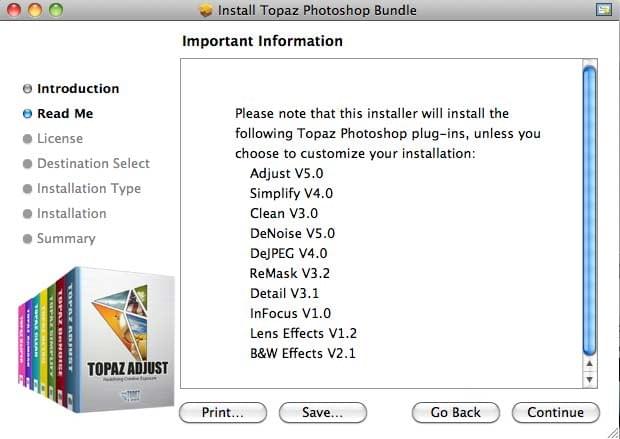Viewport: 620px width, 439px height.
Task: Click the blue Read Me step bullet
Action: point(27,114)
